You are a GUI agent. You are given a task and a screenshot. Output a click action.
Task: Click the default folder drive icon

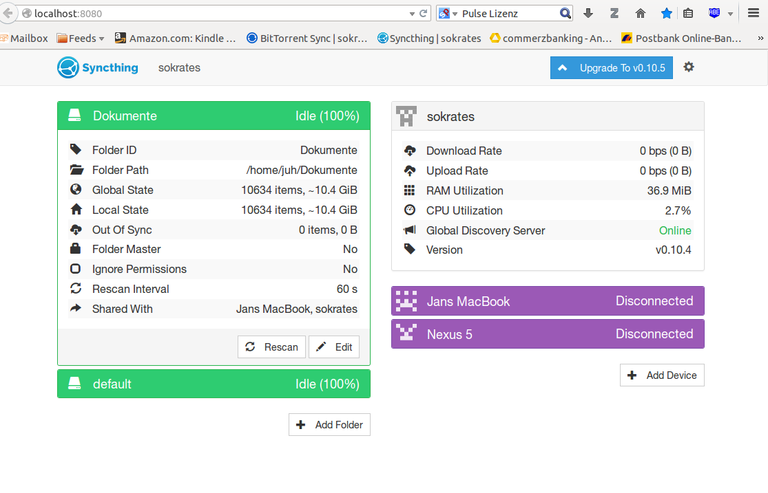tap(74, 383)
